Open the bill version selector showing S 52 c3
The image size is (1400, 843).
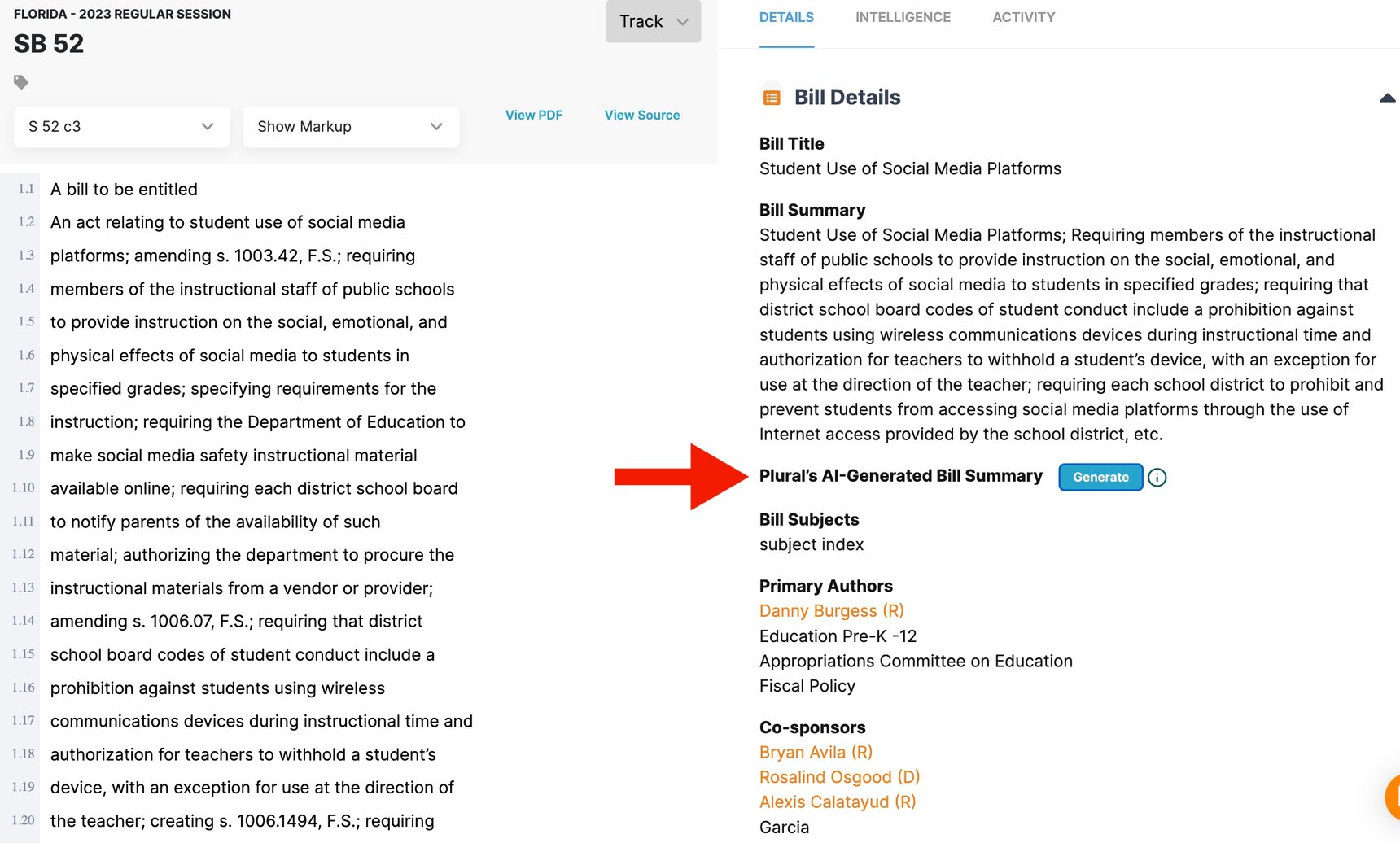click(121, 126)
